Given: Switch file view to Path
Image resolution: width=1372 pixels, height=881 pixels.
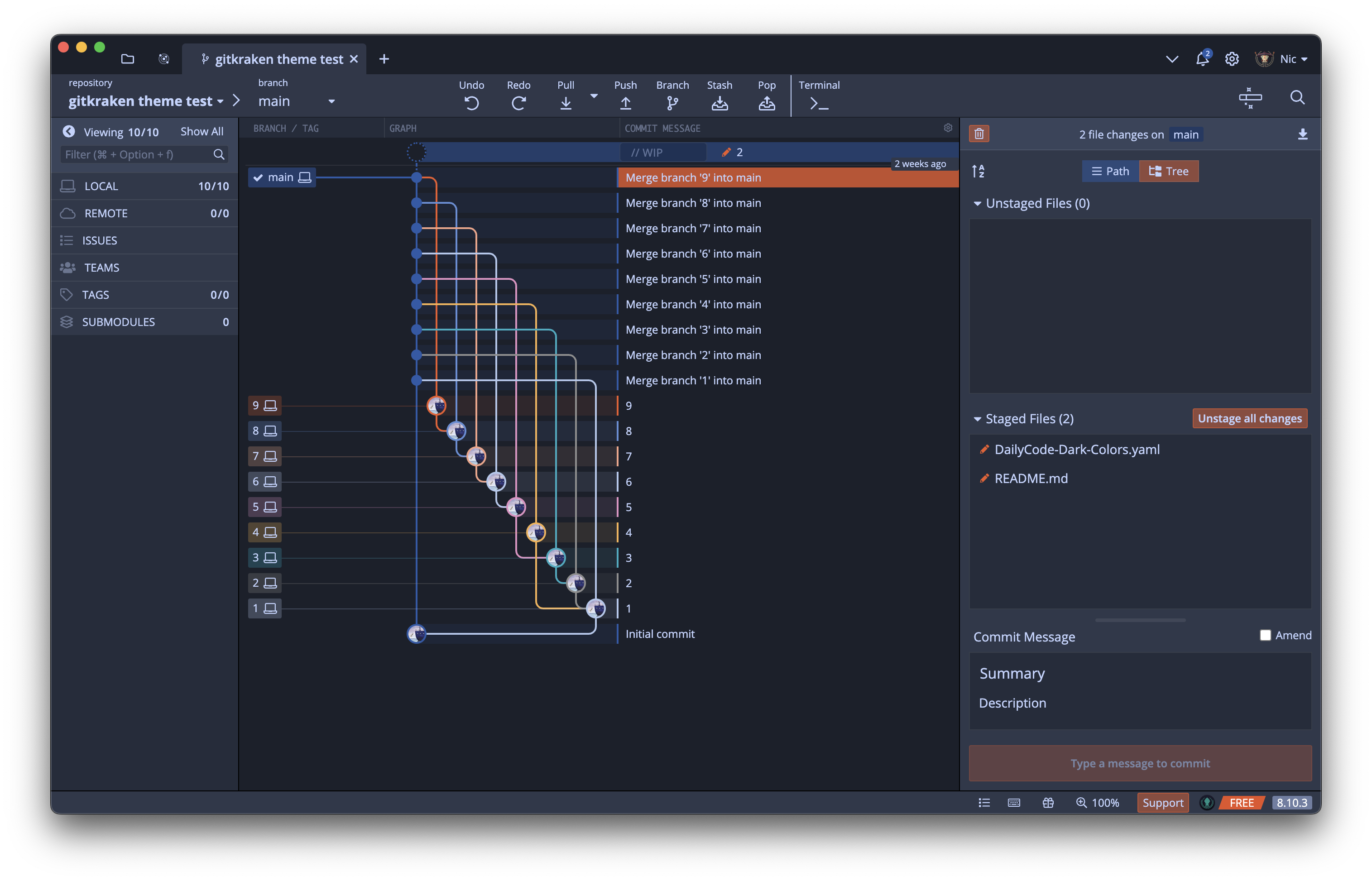Looking at the screenshot, I should pyautogui.click(x=1110, y=171).
